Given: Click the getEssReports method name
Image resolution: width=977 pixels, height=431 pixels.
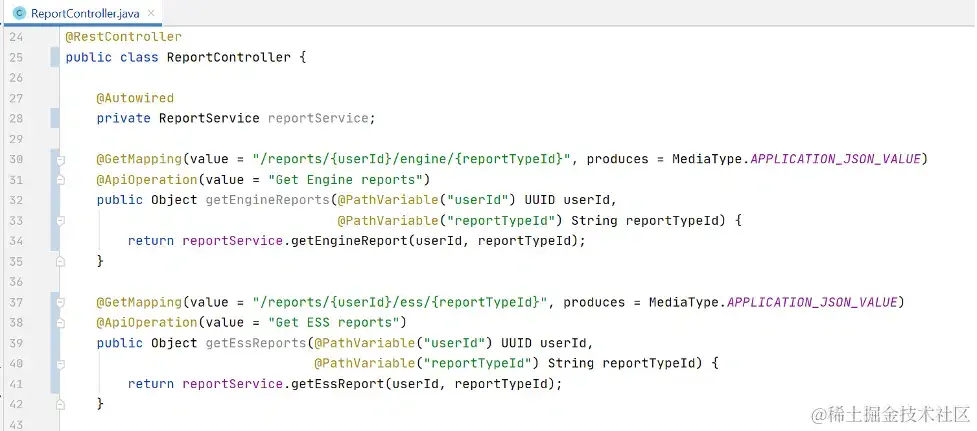Looking at the screenshot, I should click(255, 343).
